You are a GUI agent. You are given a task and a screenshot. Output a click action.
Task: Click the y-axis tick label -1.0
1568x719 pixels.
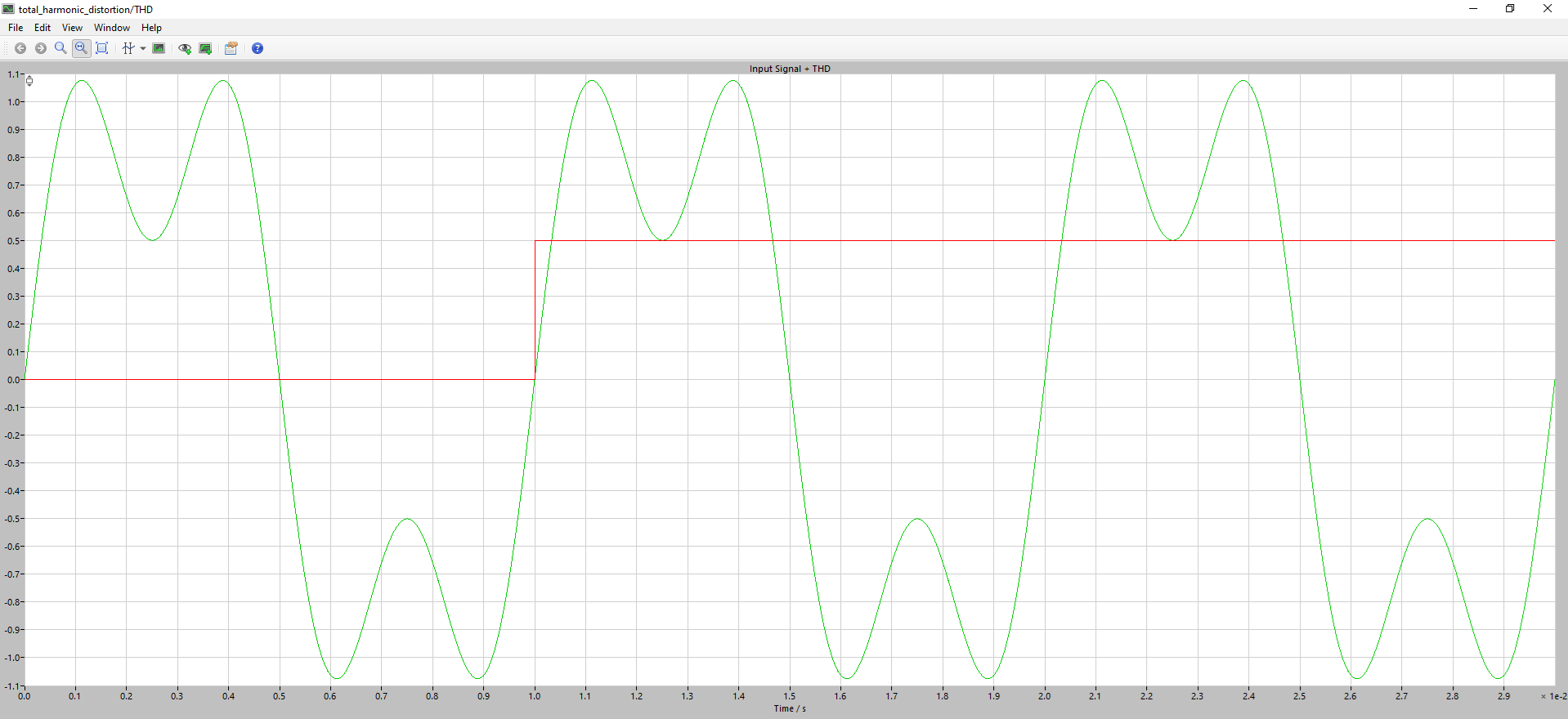12,658
